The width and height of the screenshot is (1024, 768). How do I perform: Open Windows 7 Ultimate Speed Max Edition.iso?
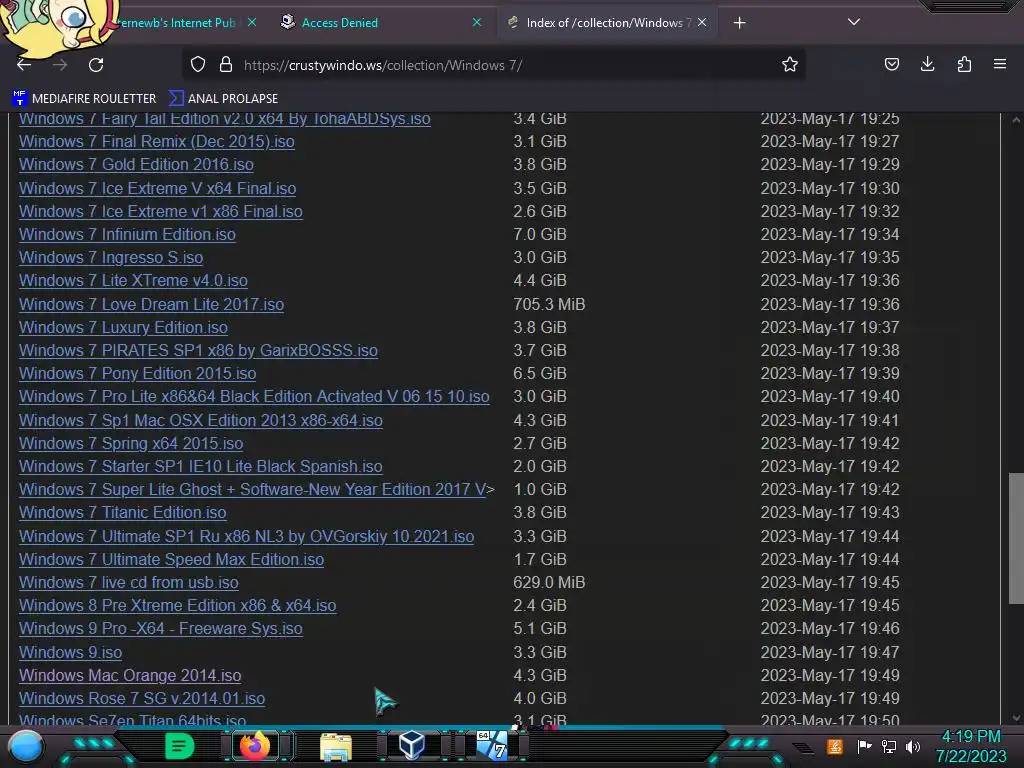(x=171, y=560)
